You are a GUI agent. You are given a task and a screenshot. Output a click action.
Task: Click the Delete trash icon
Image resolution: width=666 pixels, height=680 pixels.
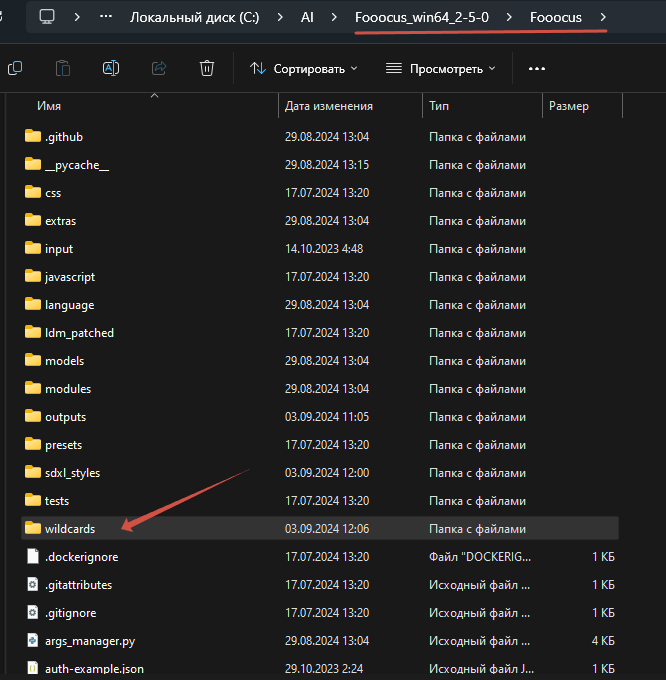(207, 69)
